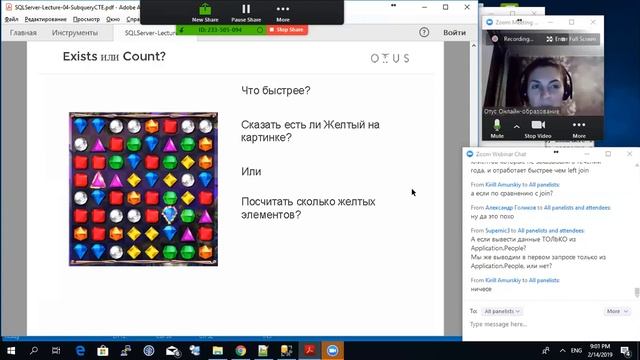640x360 pixels.
Task: Switch to Adobe Acrobat Reader on the taskbar
Action: [309, 351]
